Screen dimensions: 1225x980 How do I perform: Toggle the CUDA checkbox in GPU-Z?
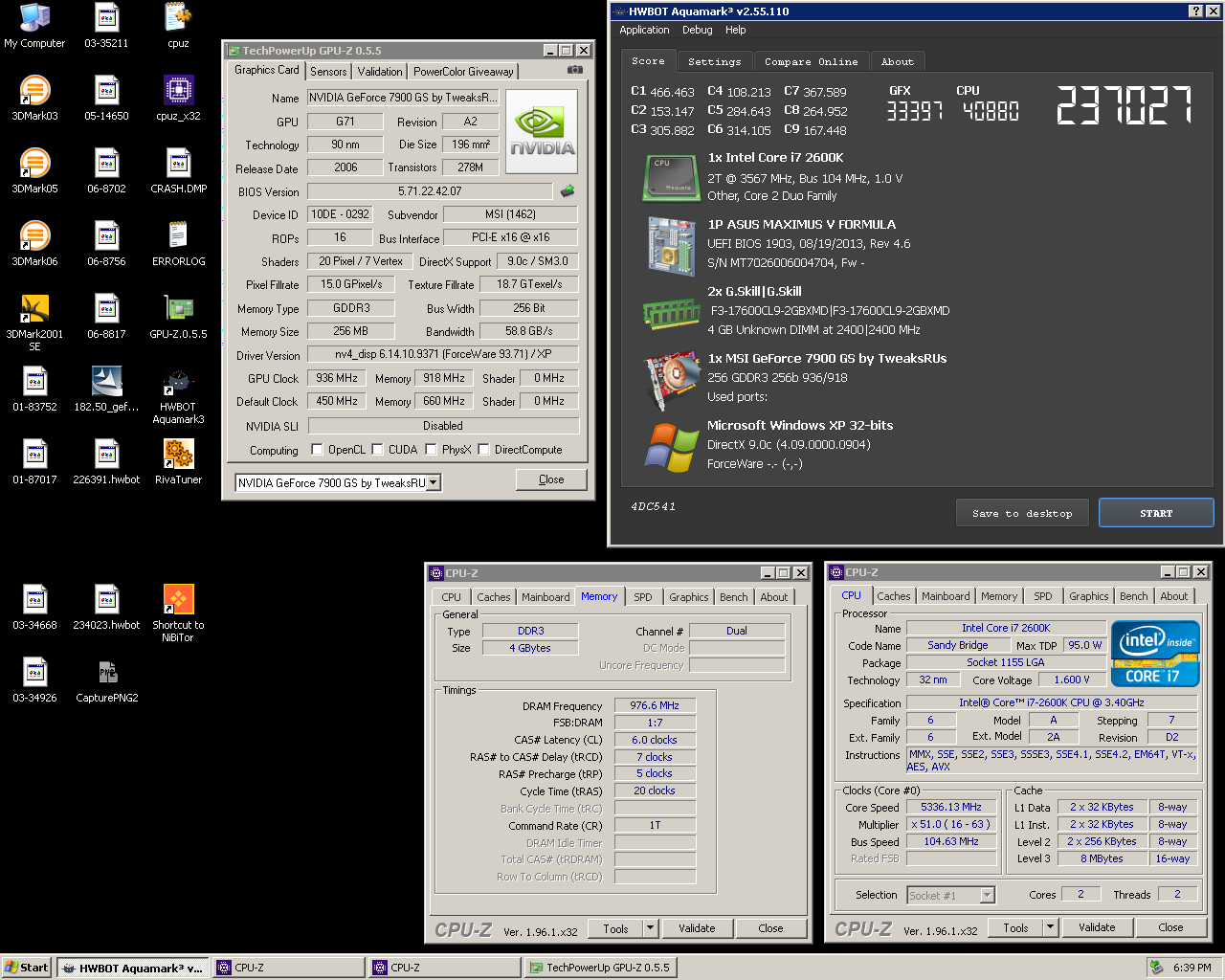point(377,449)
